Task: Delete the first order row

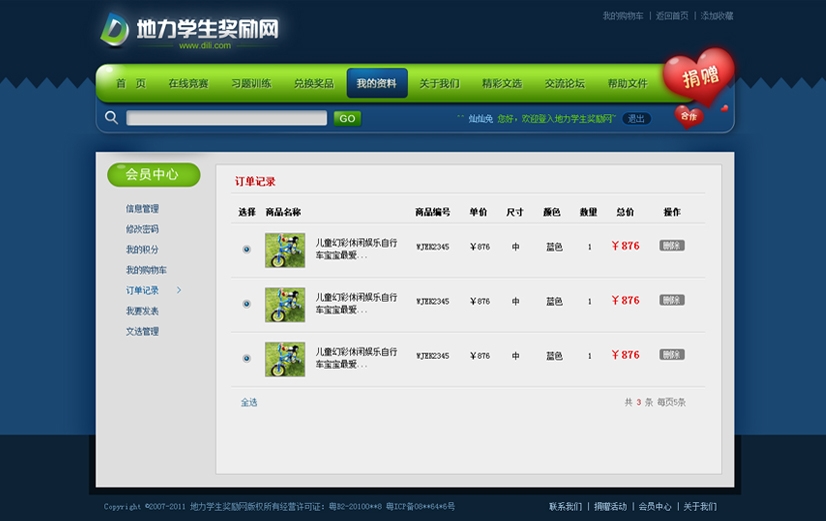Action: (672, 245)
